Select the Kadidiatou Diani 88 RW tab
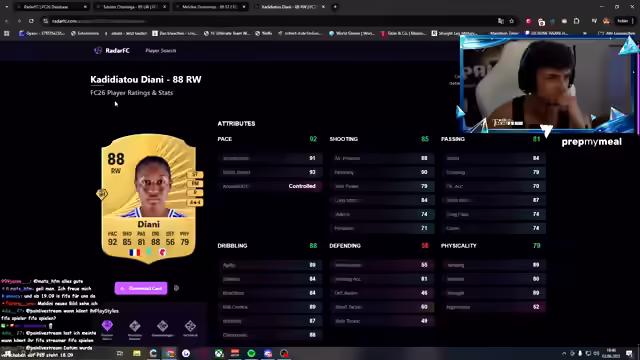Image resolution: width=640 pixels, height=360 pixels. point(289,7)
